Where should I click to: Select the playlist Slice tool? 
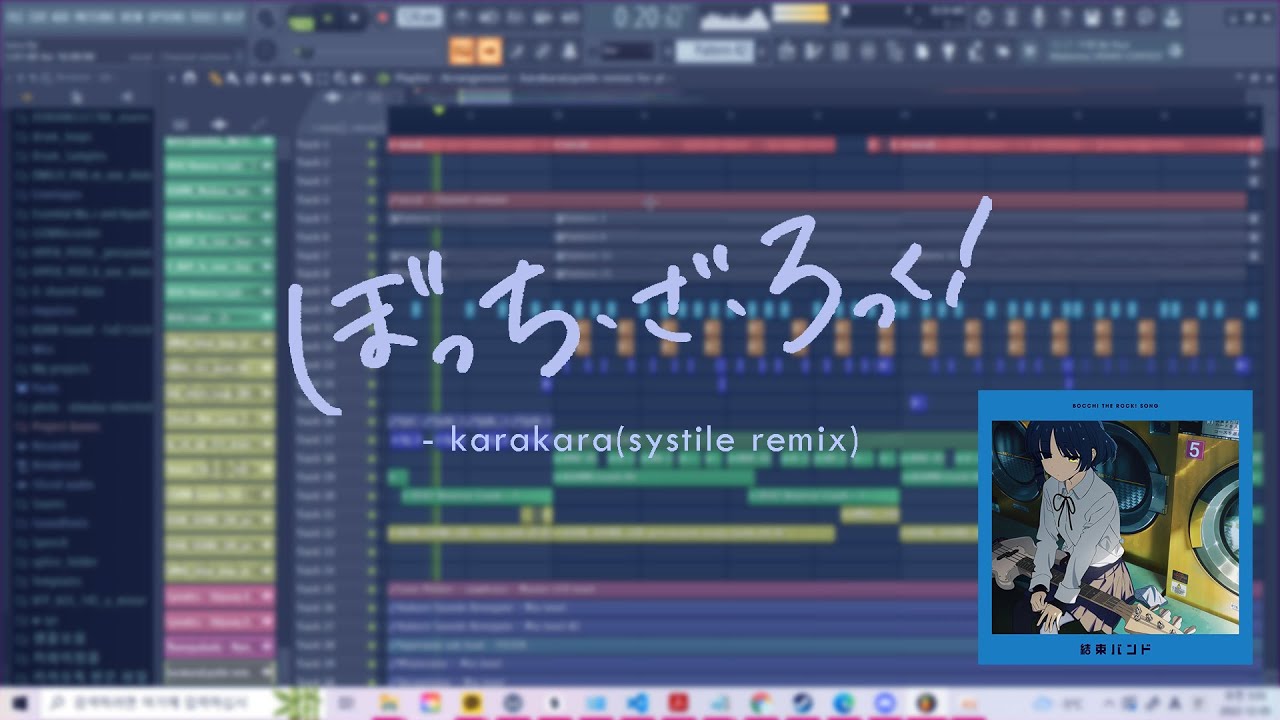tap(307, 78)
